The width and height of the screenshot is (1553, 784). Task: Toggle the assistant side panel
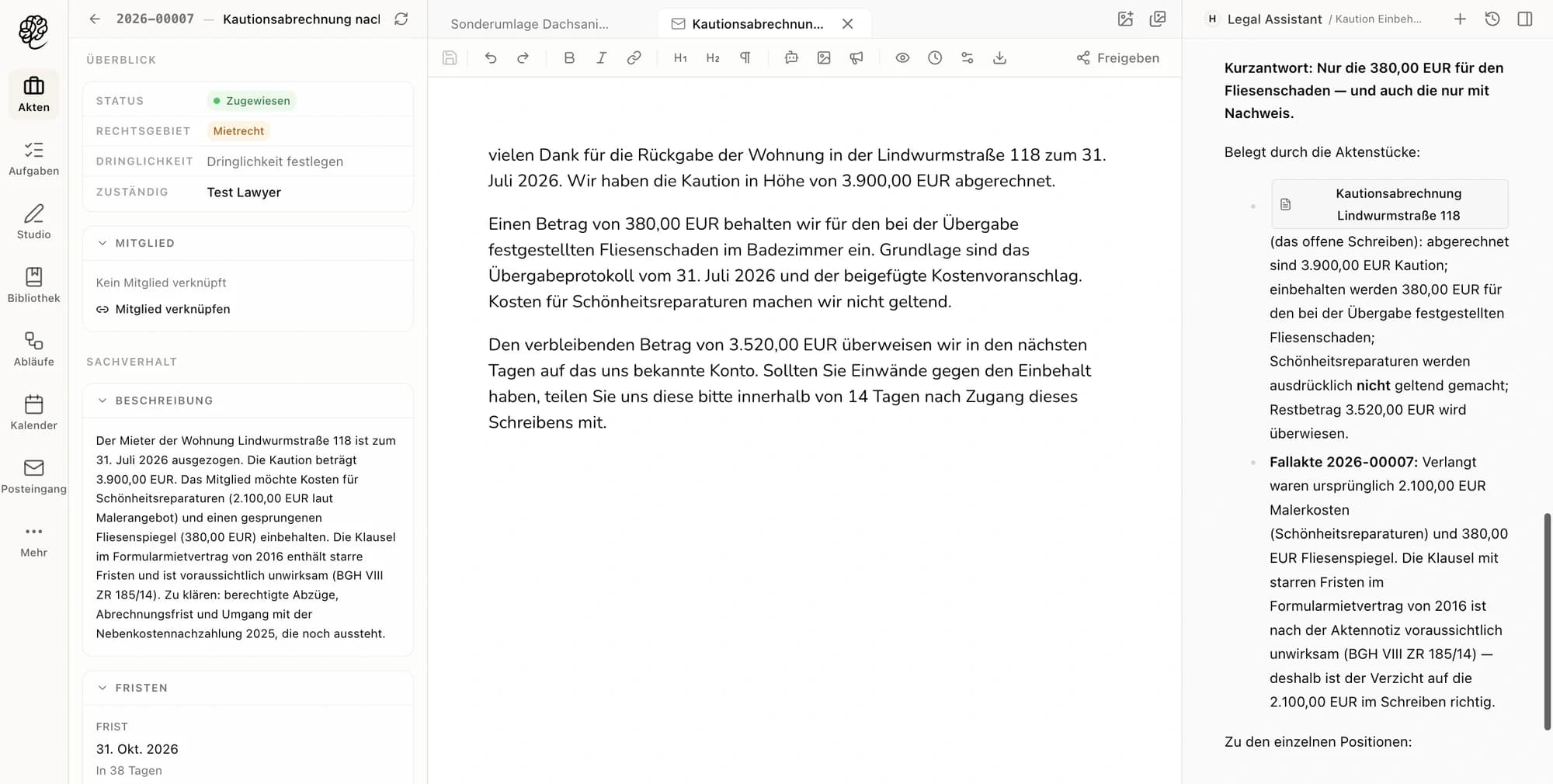(1525, 19)
